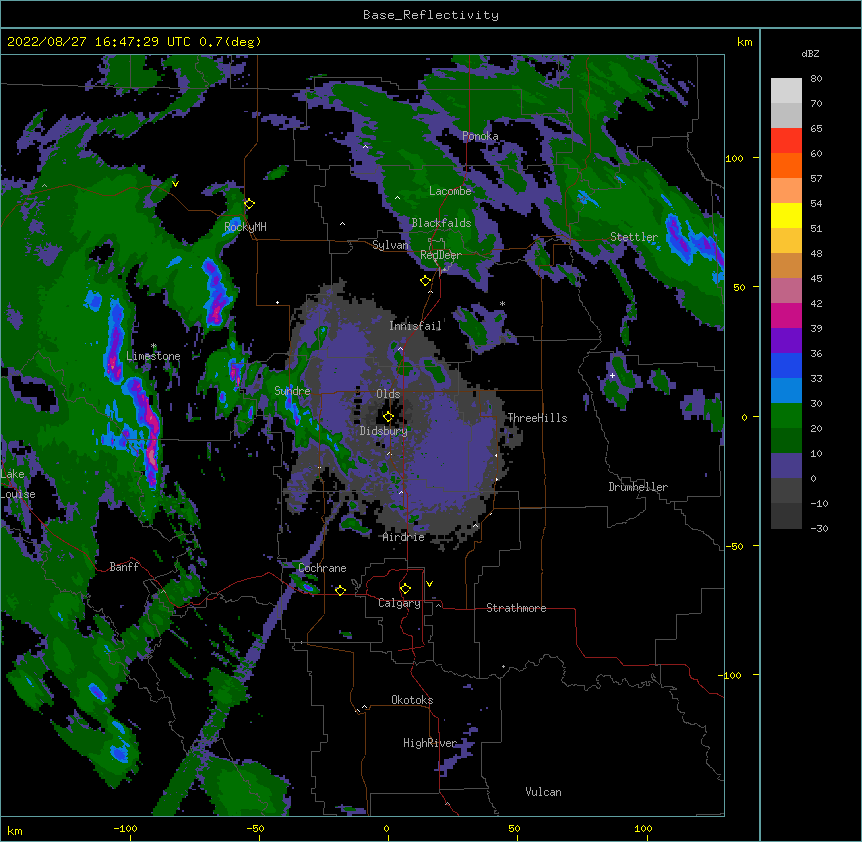Click the Vulcan city label
This screenshot has width=862, height=842.
pos(543,792)
